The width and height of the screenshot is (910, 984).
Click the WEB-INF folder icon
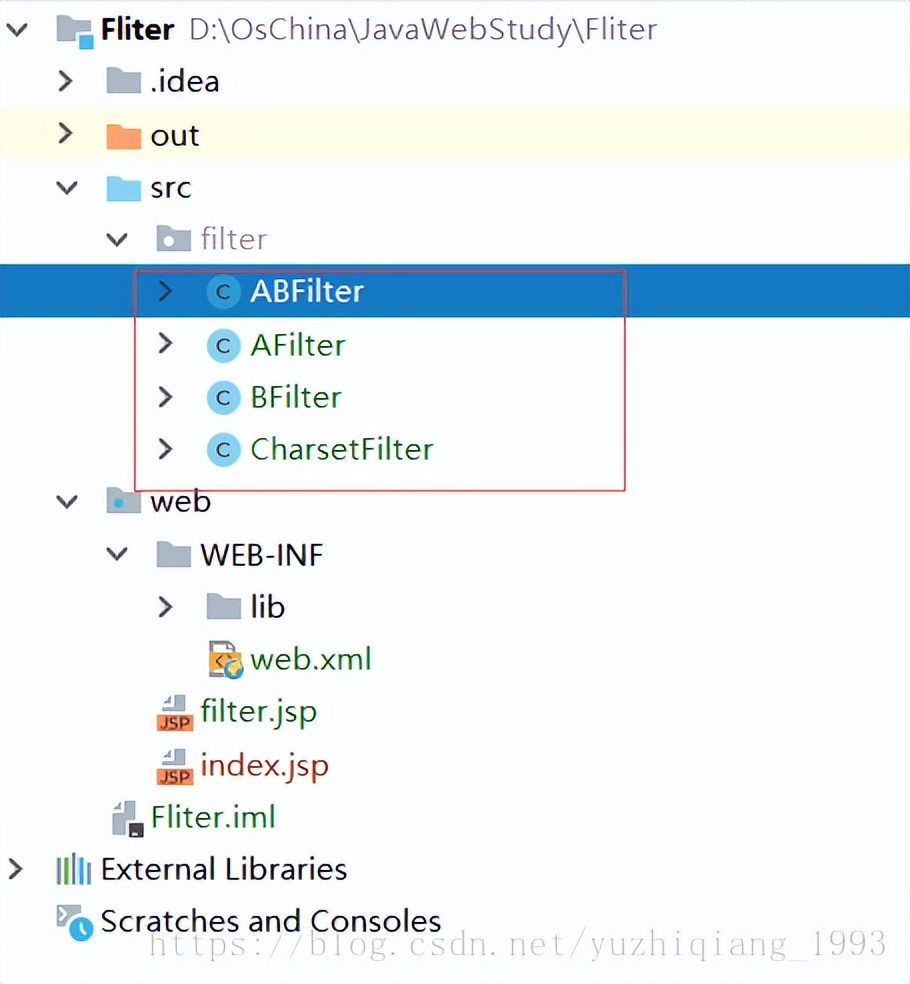pos(173,554)
